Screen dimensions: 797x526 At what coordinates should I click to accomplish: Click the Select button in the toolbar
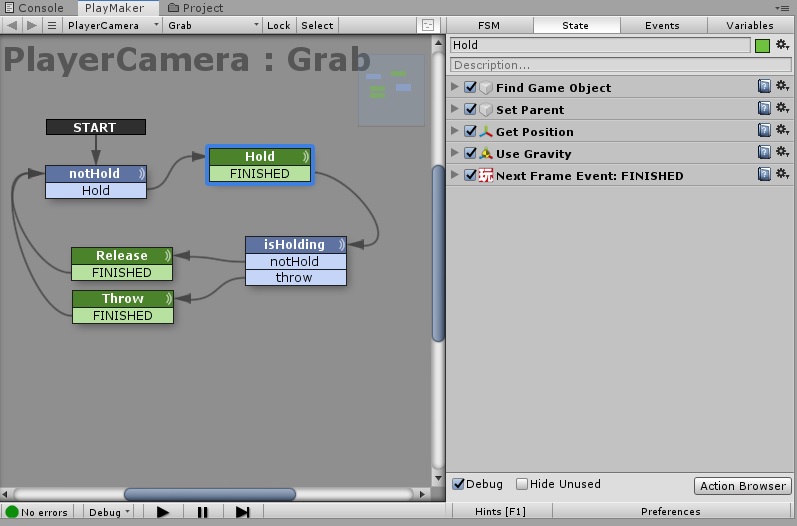coord(317,25)
